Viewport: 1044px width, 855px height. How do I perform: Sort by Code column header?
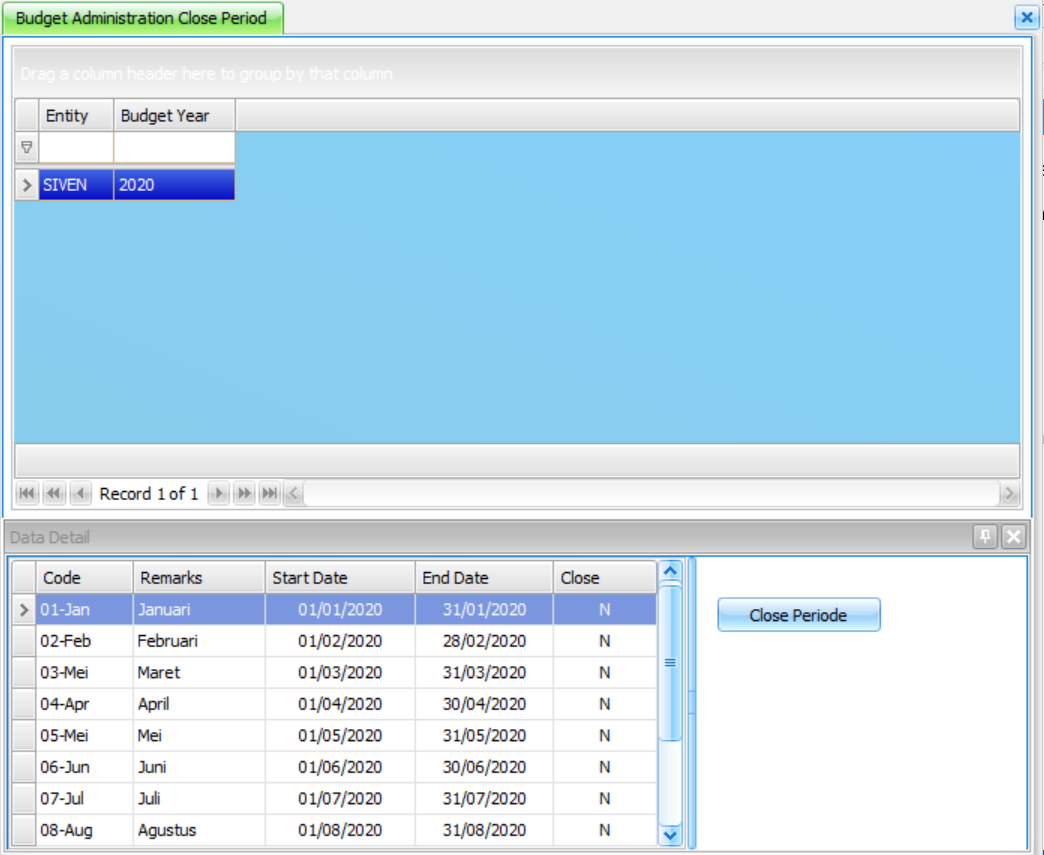tap(85, 577)
